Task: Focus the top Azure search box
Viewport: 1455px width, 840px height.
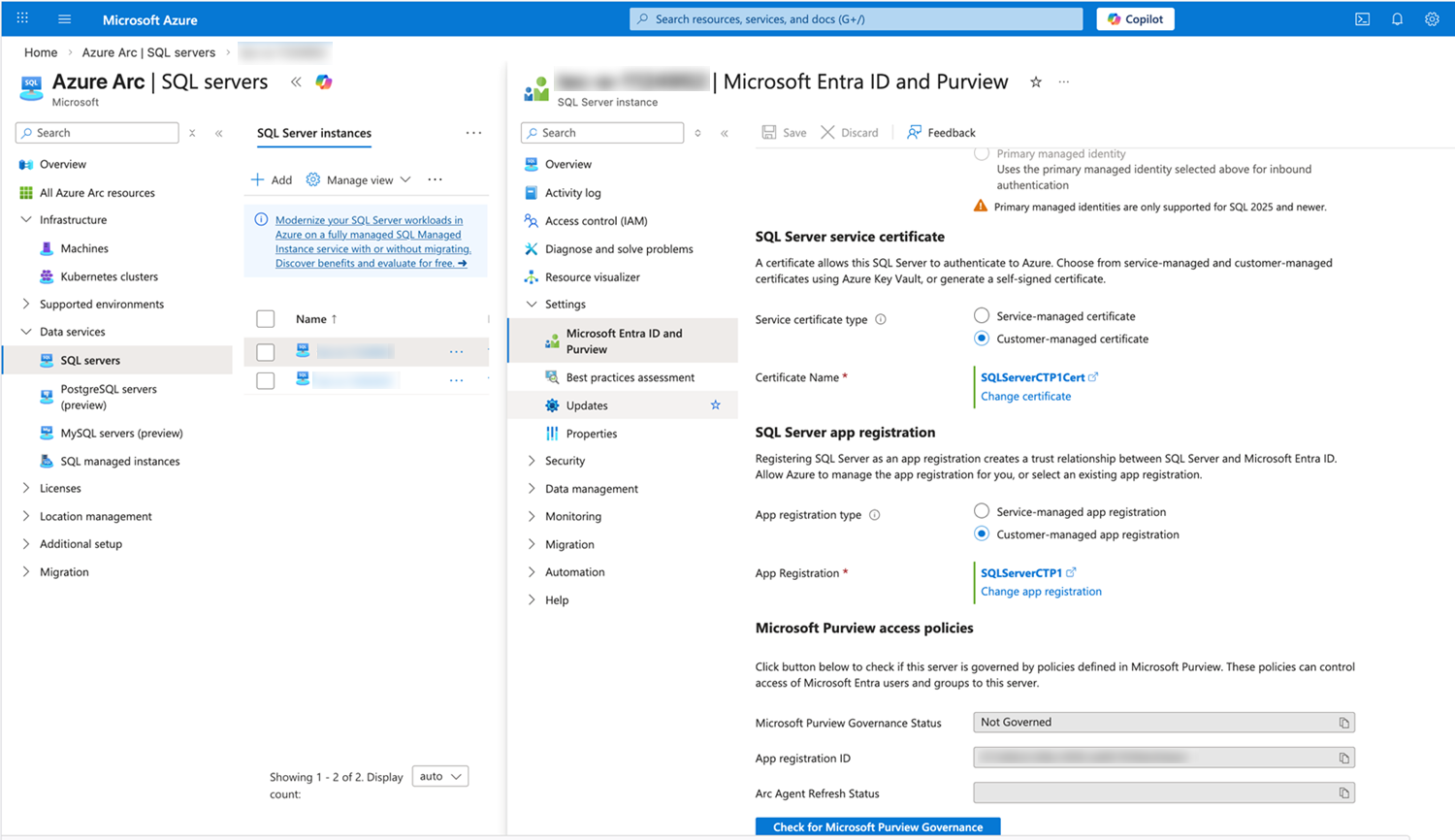Action: tap(856, 19)
